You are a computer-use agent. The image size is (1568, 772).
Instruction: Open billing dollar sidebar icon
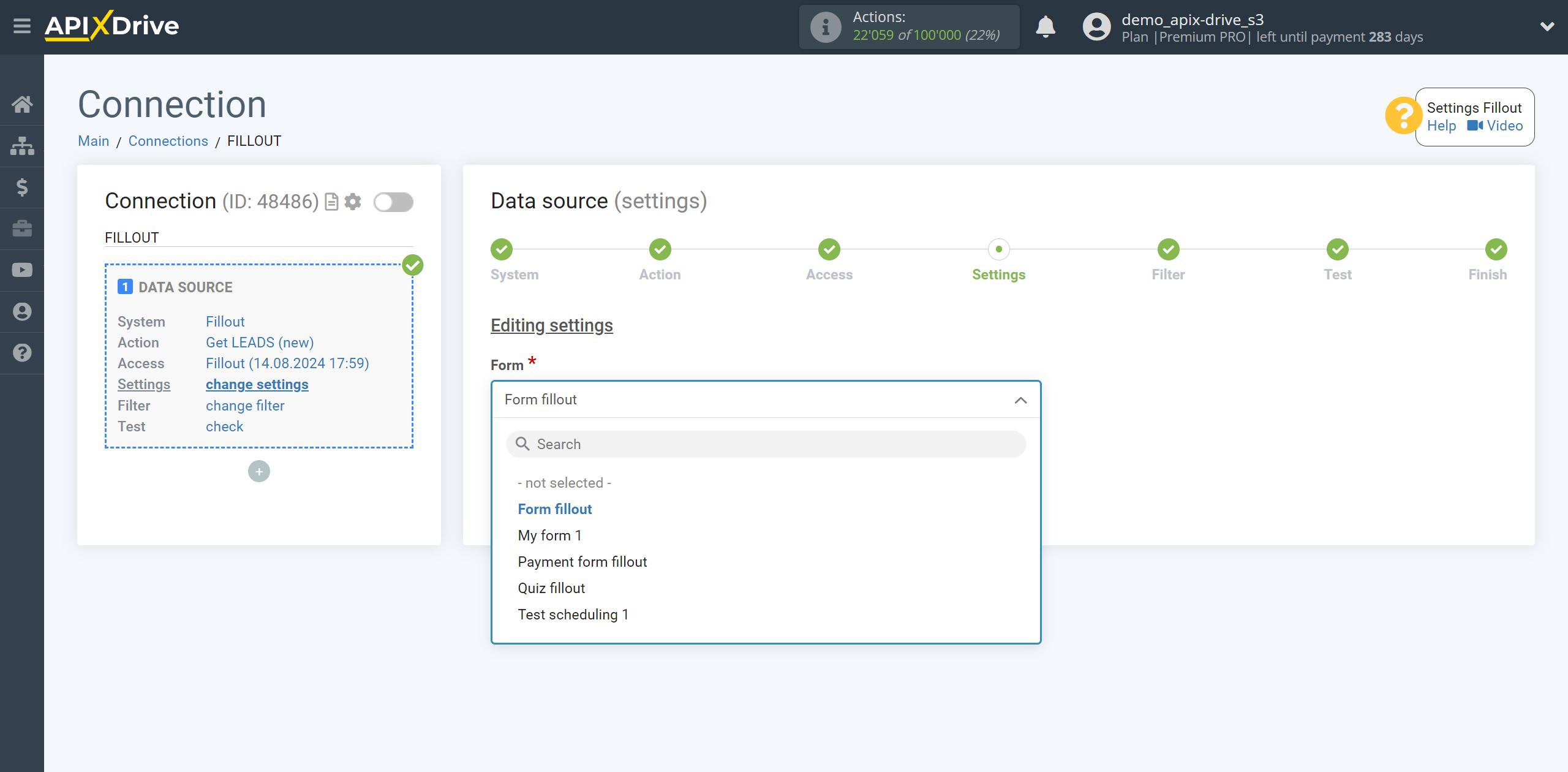tap(22, 187)
